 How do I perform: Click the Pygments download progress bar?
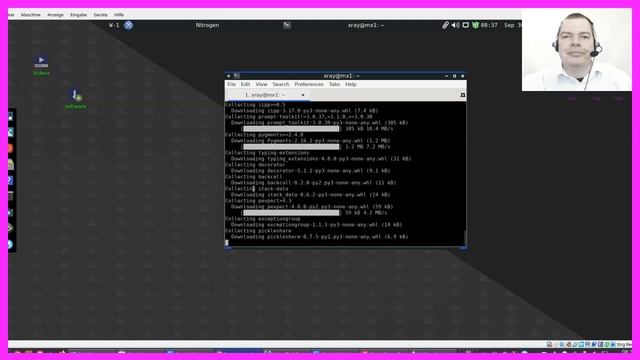coord(291,147)
